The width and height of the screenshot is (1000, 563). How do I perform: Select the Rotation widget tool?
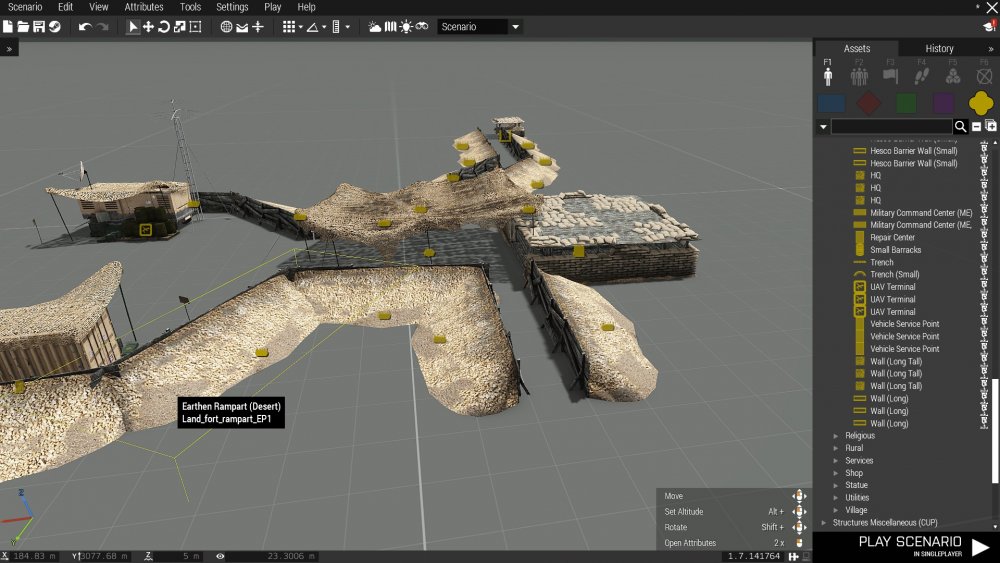(164, 27)
